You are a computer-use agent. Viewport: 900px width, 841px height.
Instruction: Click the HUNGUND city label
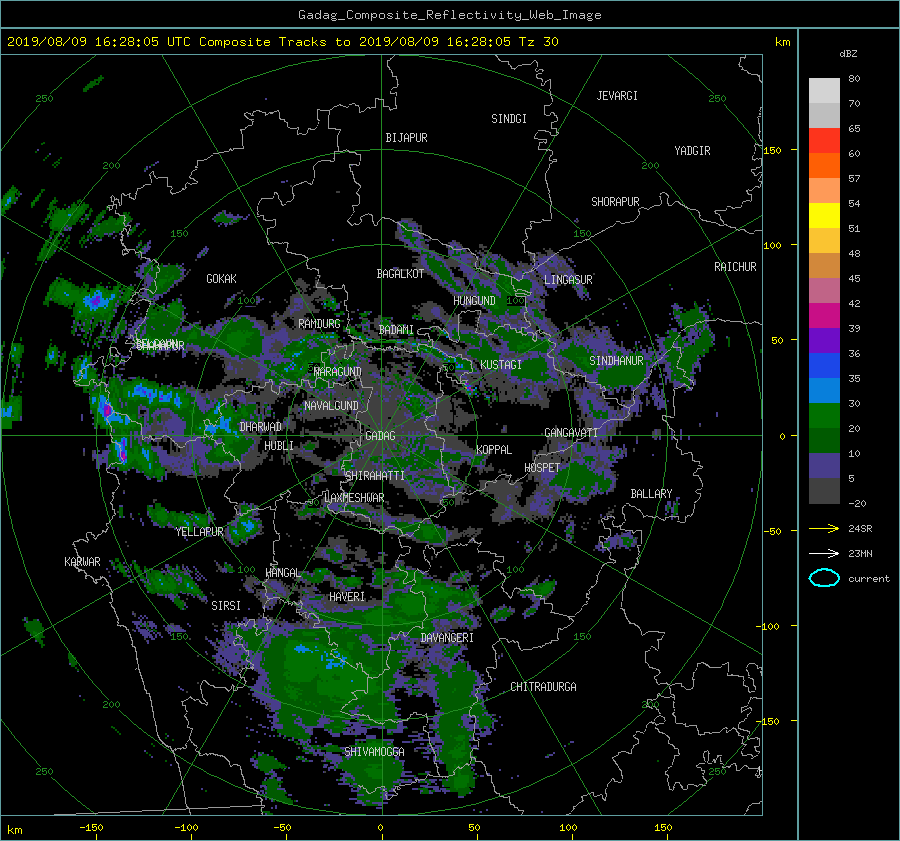(x=474, y=301)
